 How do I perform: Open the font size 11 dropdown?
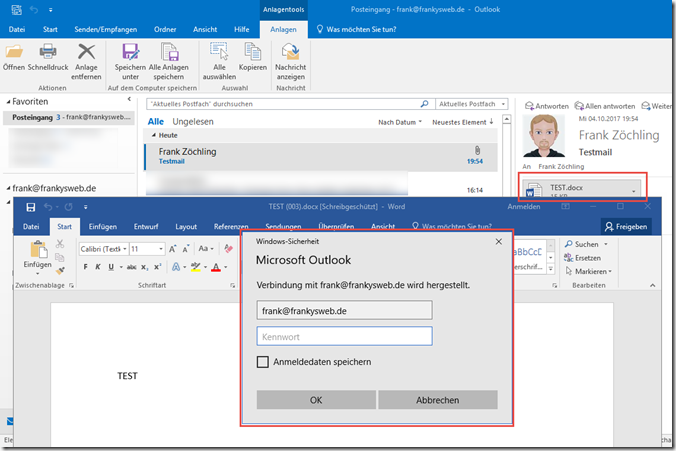(161, 249)
